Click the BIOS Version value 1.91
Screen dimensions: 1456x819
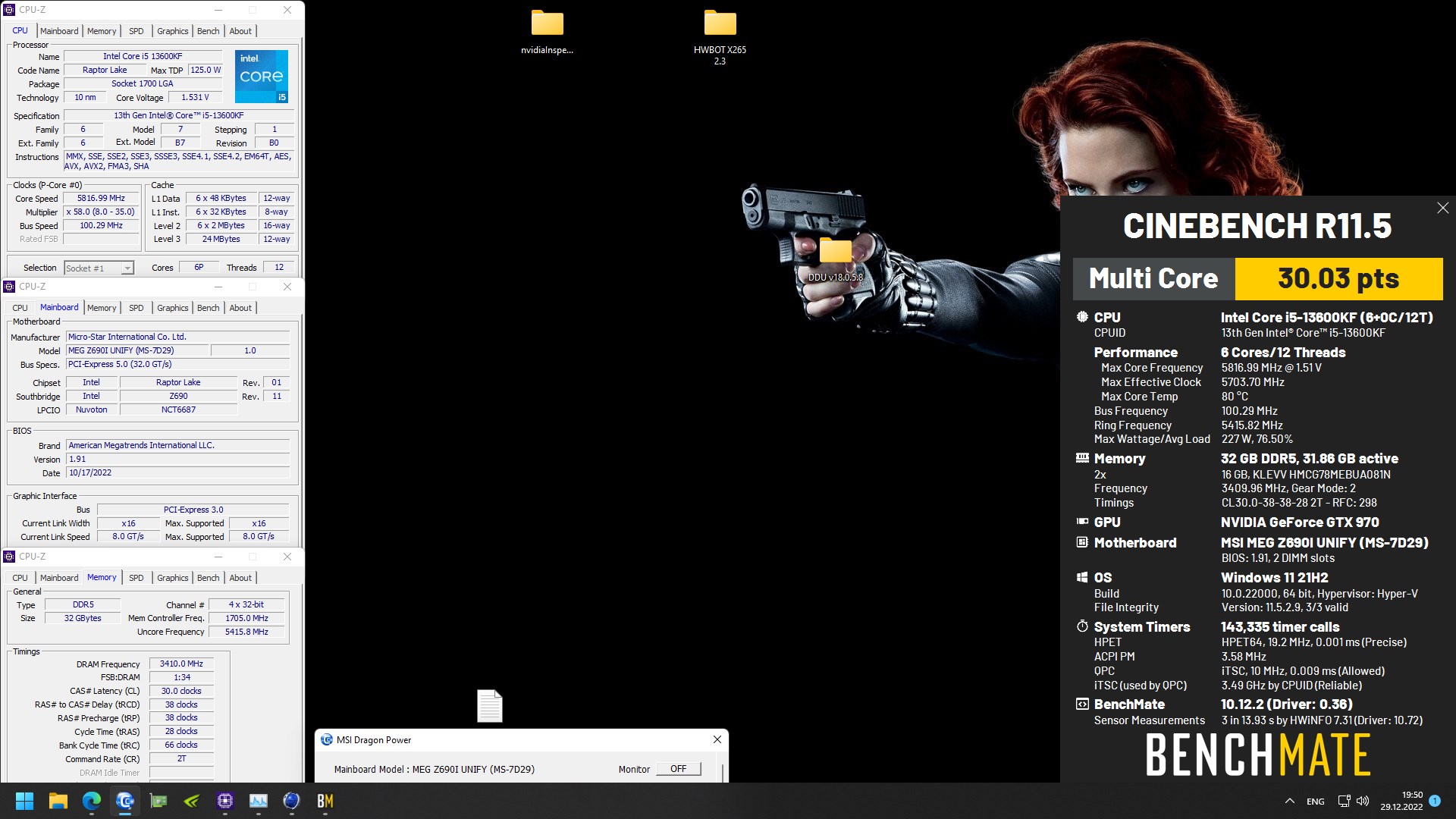[x=177, y=459]
